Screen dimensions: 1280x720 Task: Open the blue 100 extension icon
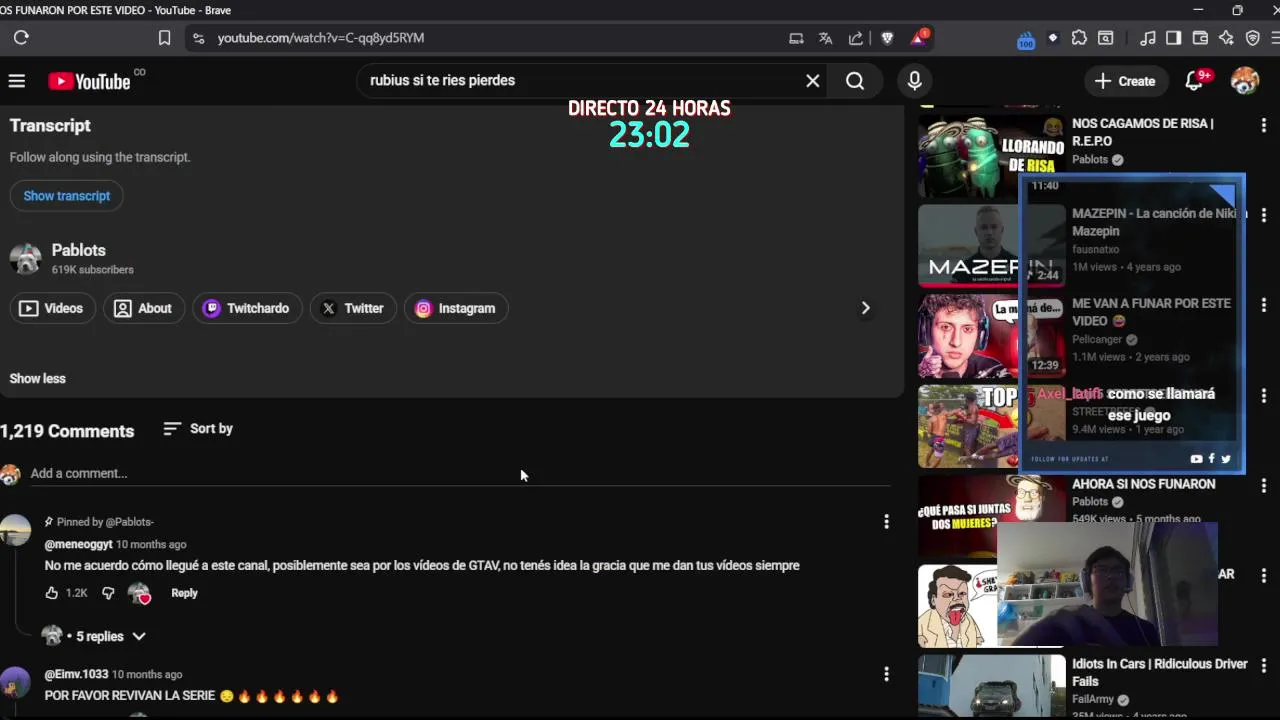[x=1025, y=40]
